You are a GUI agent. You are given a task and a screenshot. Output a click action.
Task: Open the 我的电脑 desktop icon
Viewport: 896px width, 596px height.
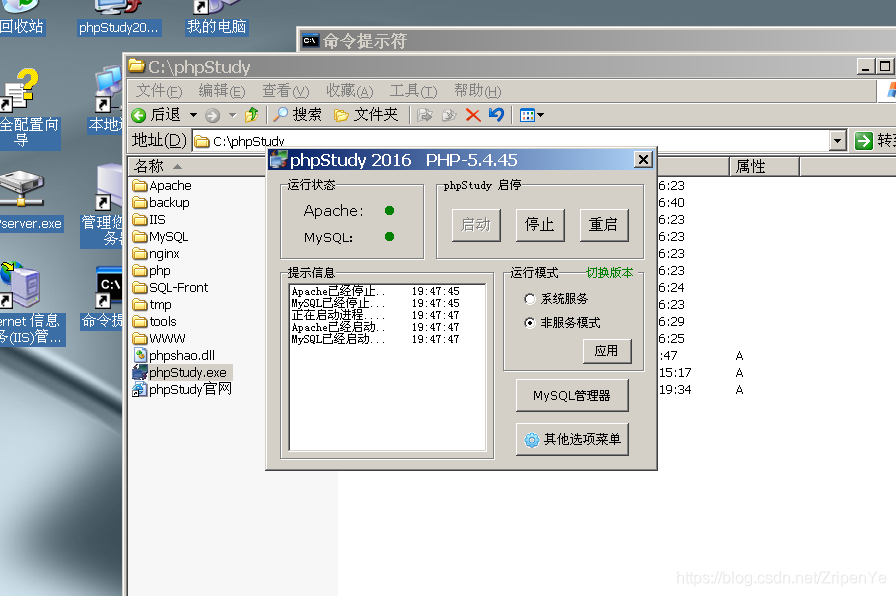click(217, 17)
